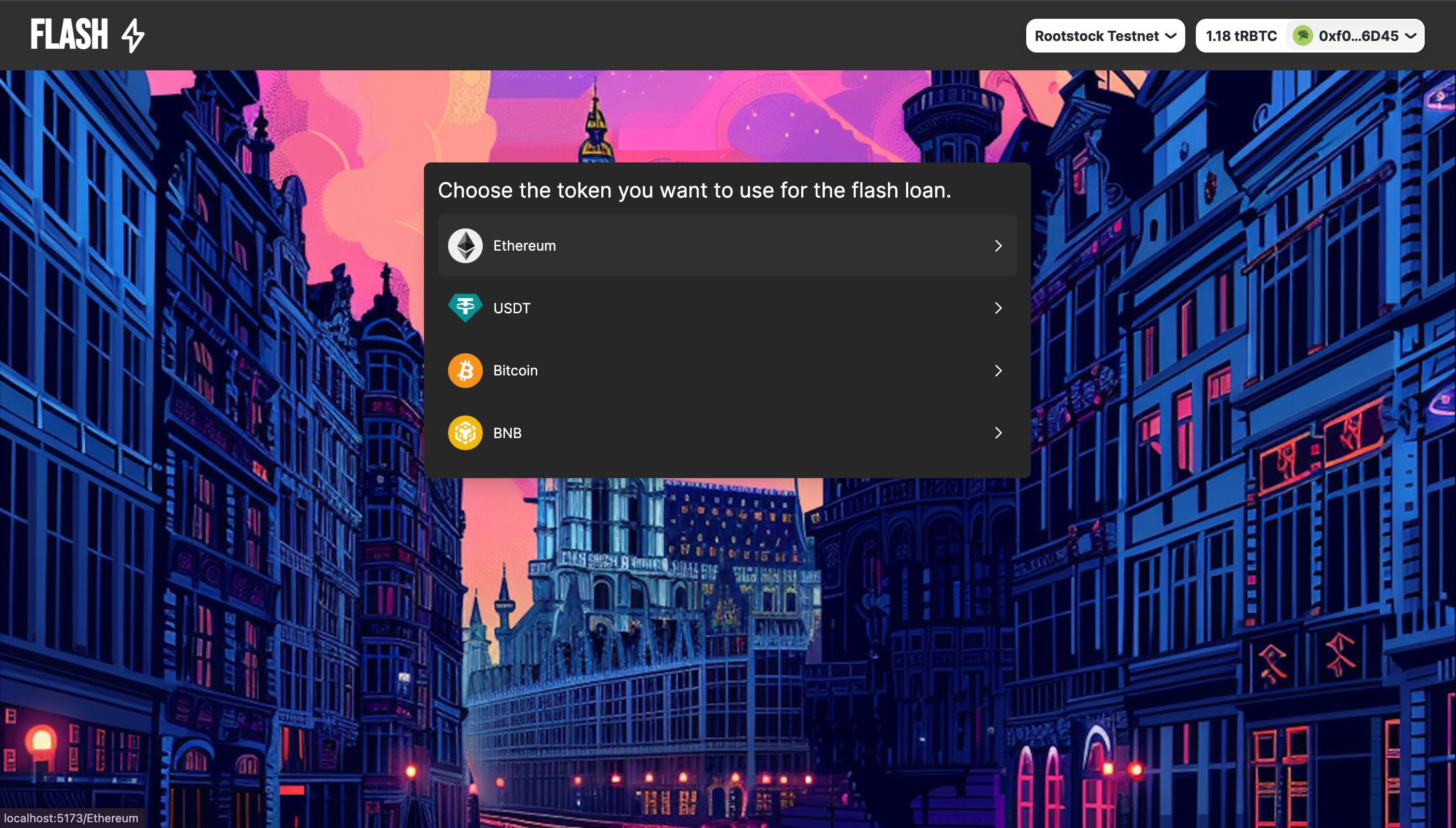Screen dimensions: 1456x828
Task: Select the Ethereum token option
Action: [728, 245]
